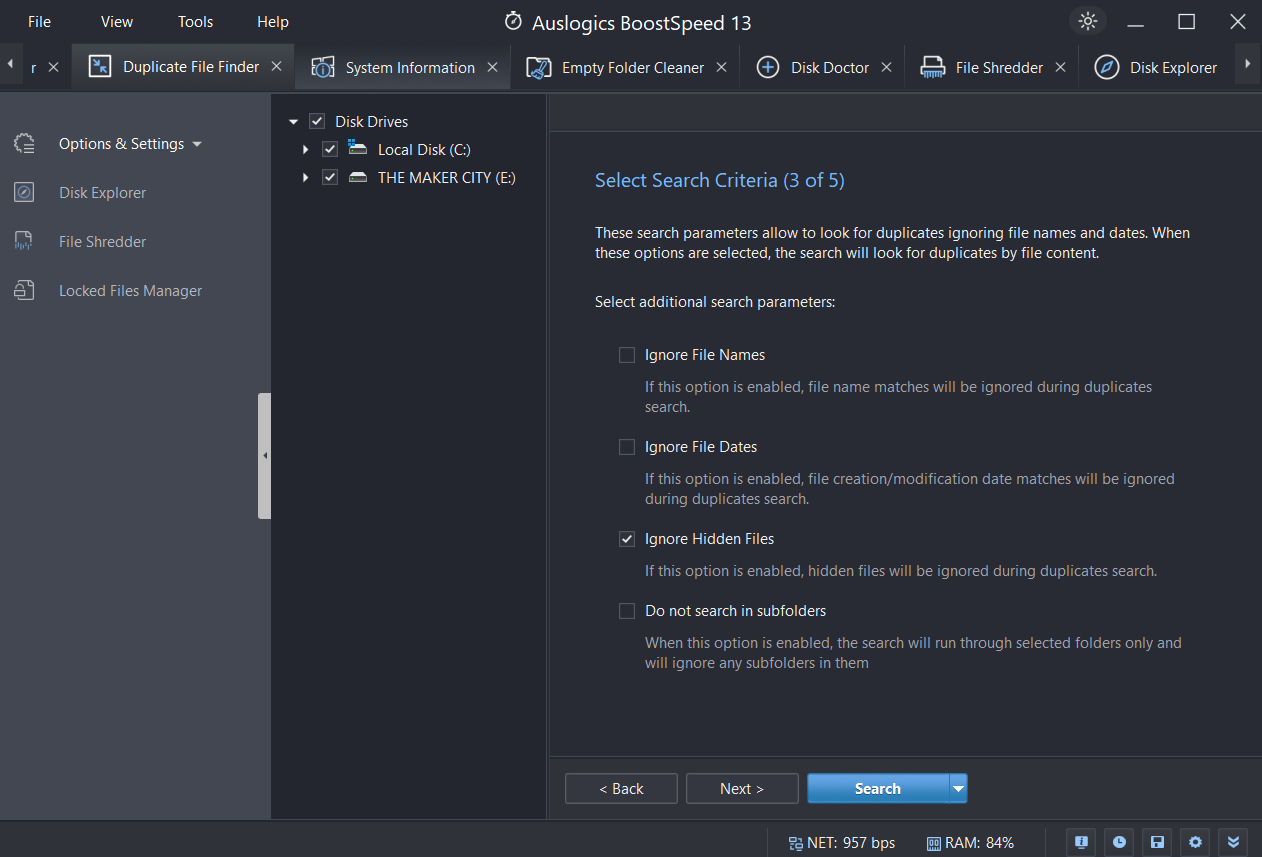This screenshot has width=1262, height=857.
Task: Tick the Do not search in subfolders checkbox
Action: coord(627,611)
